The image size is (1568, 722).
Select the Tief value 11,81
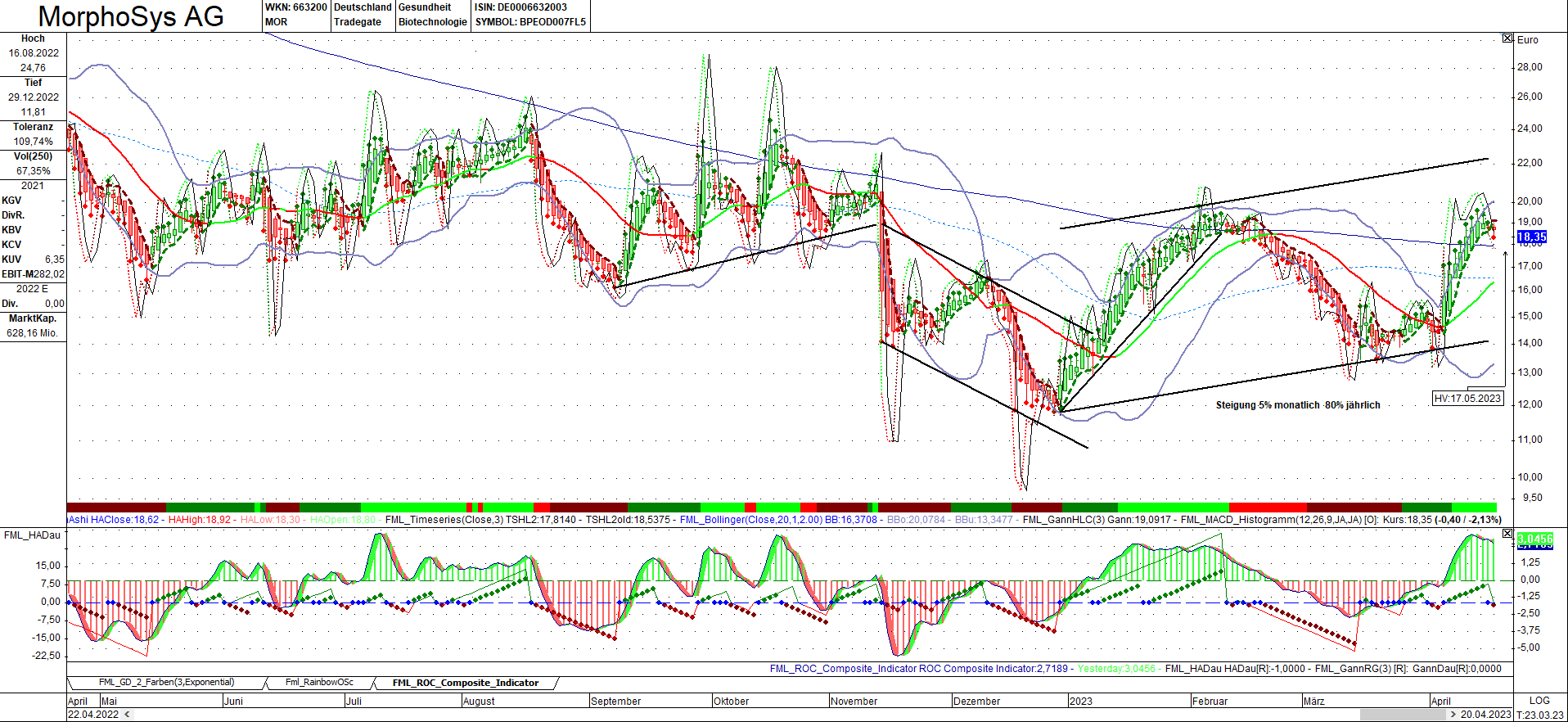tap(34, 112)
